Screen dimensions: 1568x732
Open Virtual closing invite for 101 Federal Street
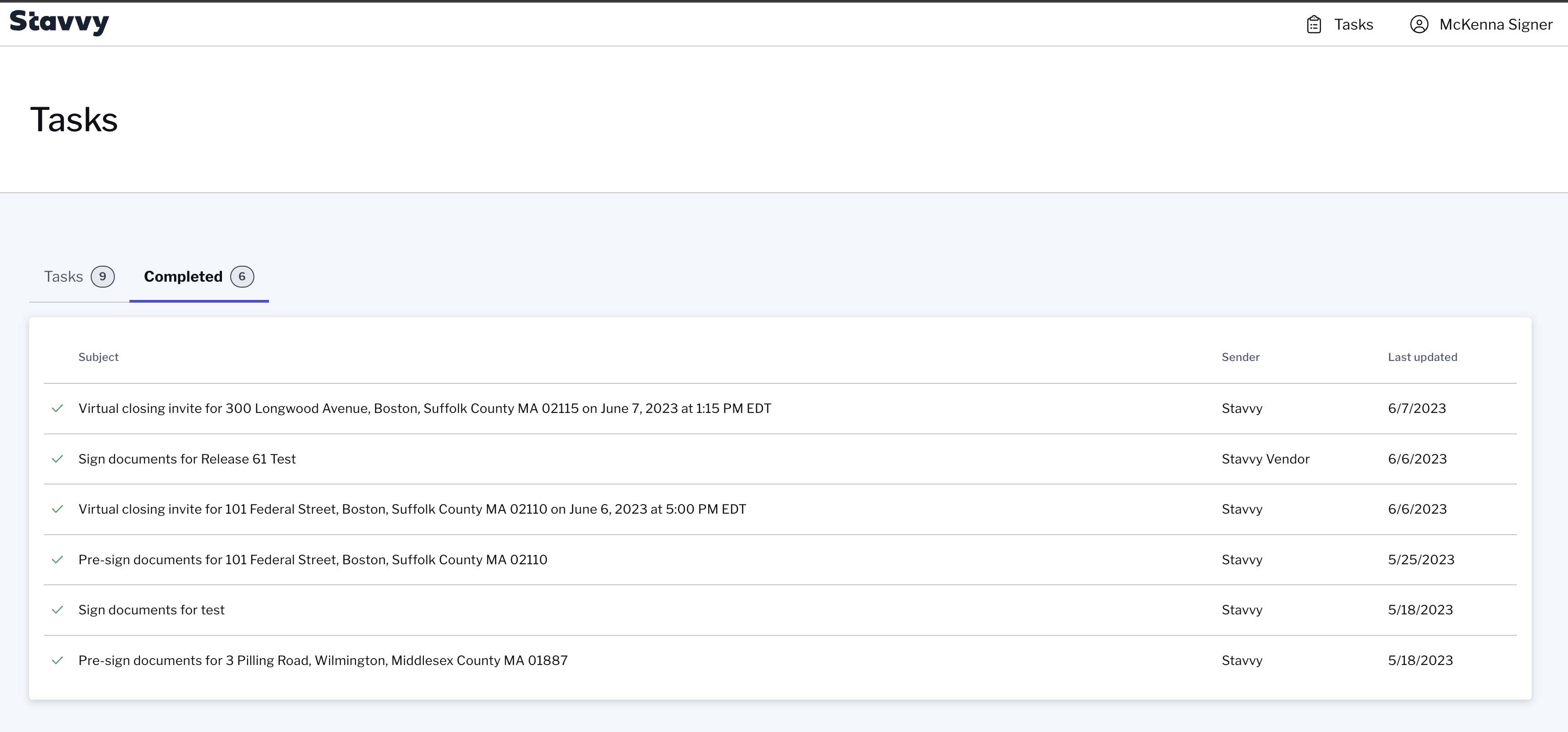[x=412, y=509]
